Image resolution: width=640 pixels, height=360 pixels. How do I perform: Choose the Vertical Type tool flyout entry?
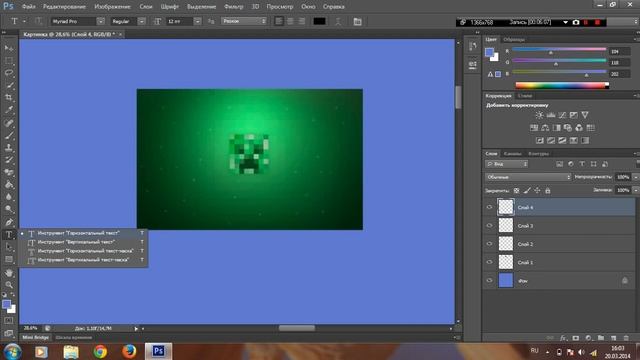tap(84, 242)
